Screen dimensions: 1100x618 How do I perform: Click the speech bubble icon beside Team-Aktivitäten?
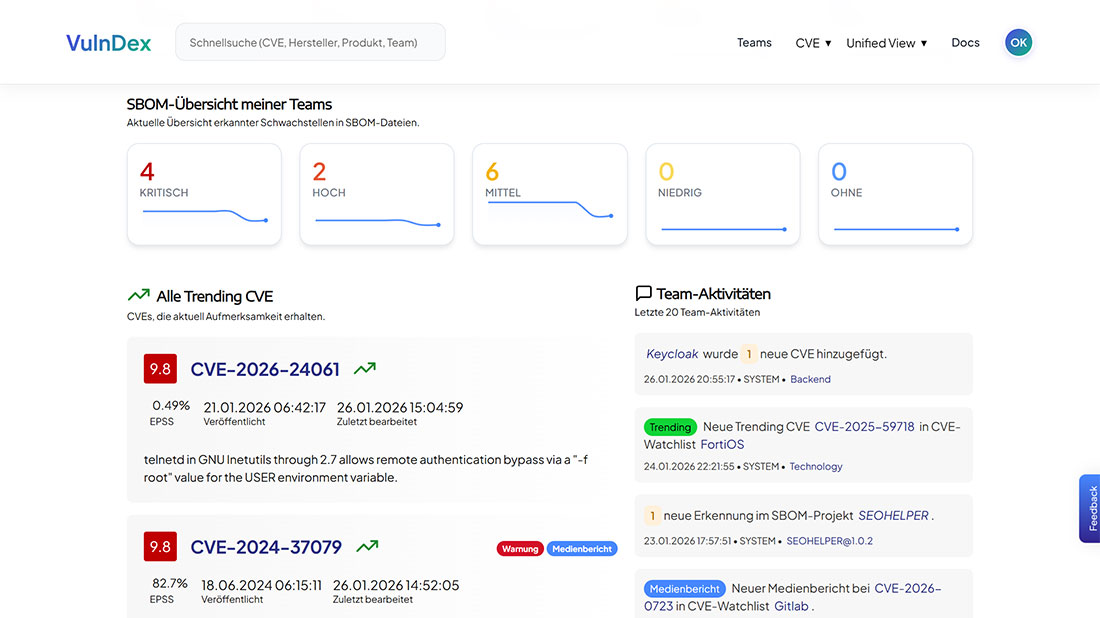pos(643,292)
